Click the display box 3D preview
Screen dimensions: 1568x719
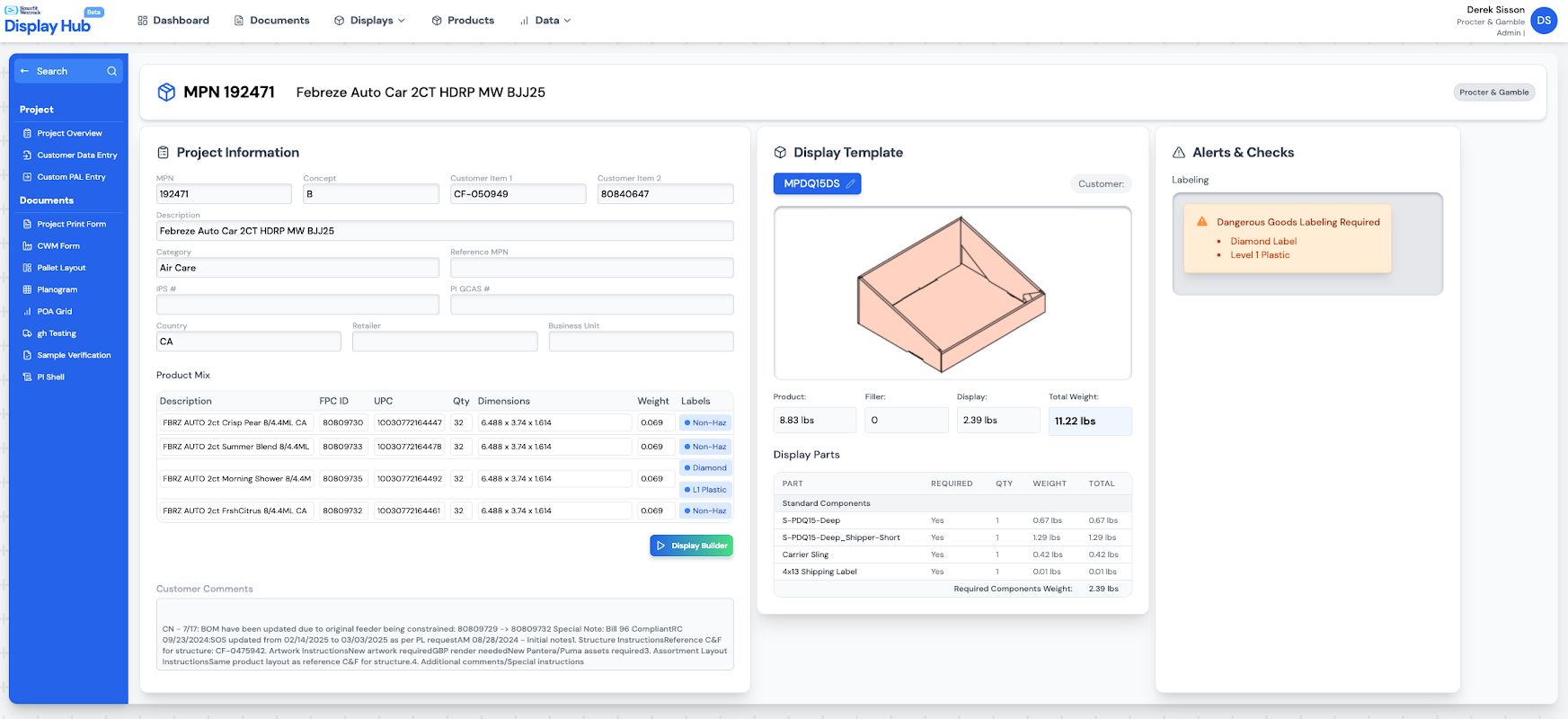pos(952,293)
